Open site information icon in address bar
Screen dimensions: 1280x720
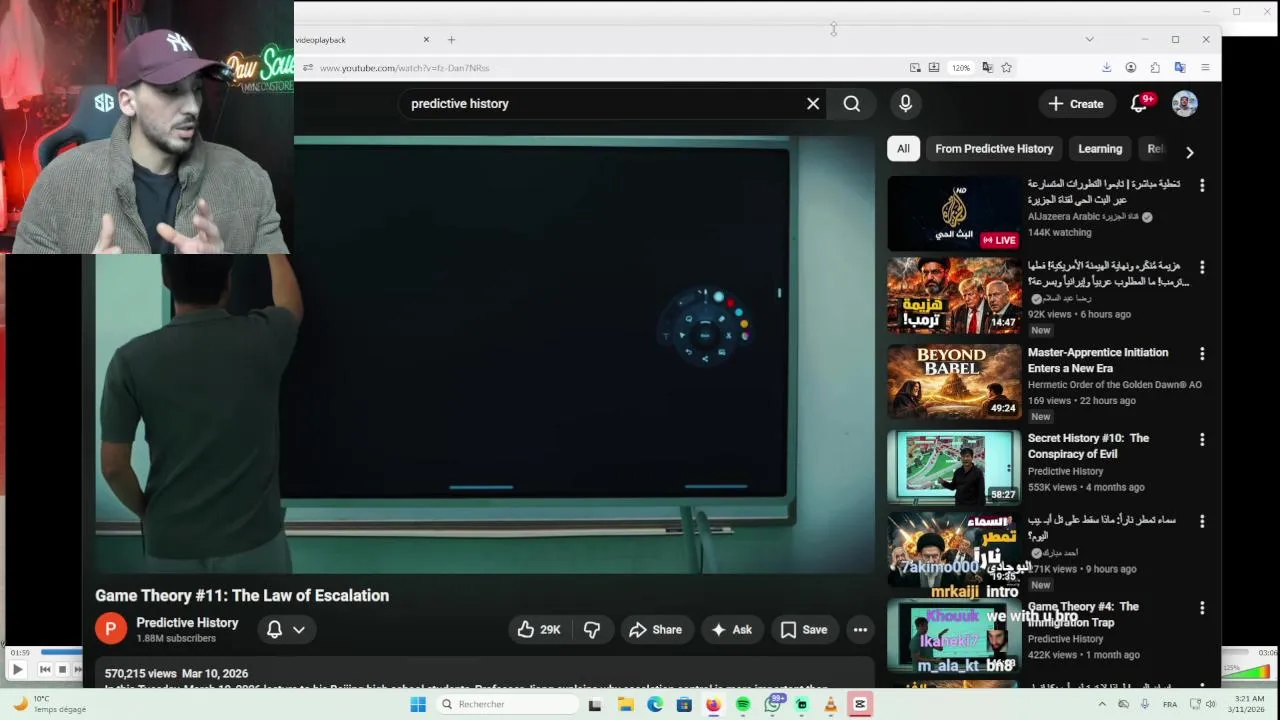point(308,68)
